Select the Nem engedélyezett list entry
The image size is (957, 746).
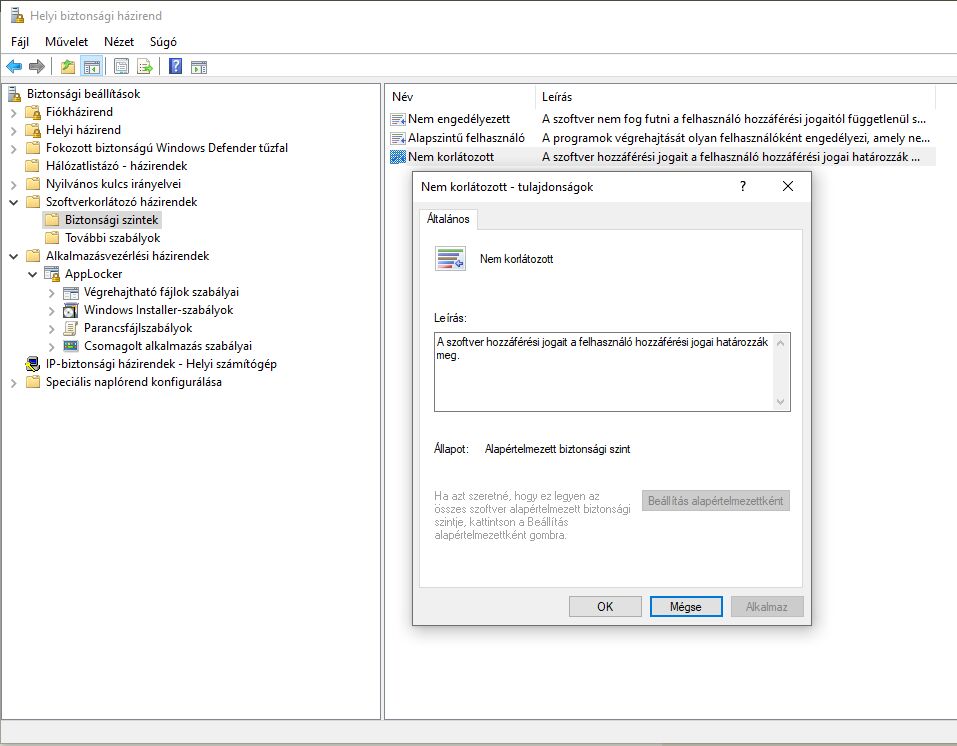[459, 119]
